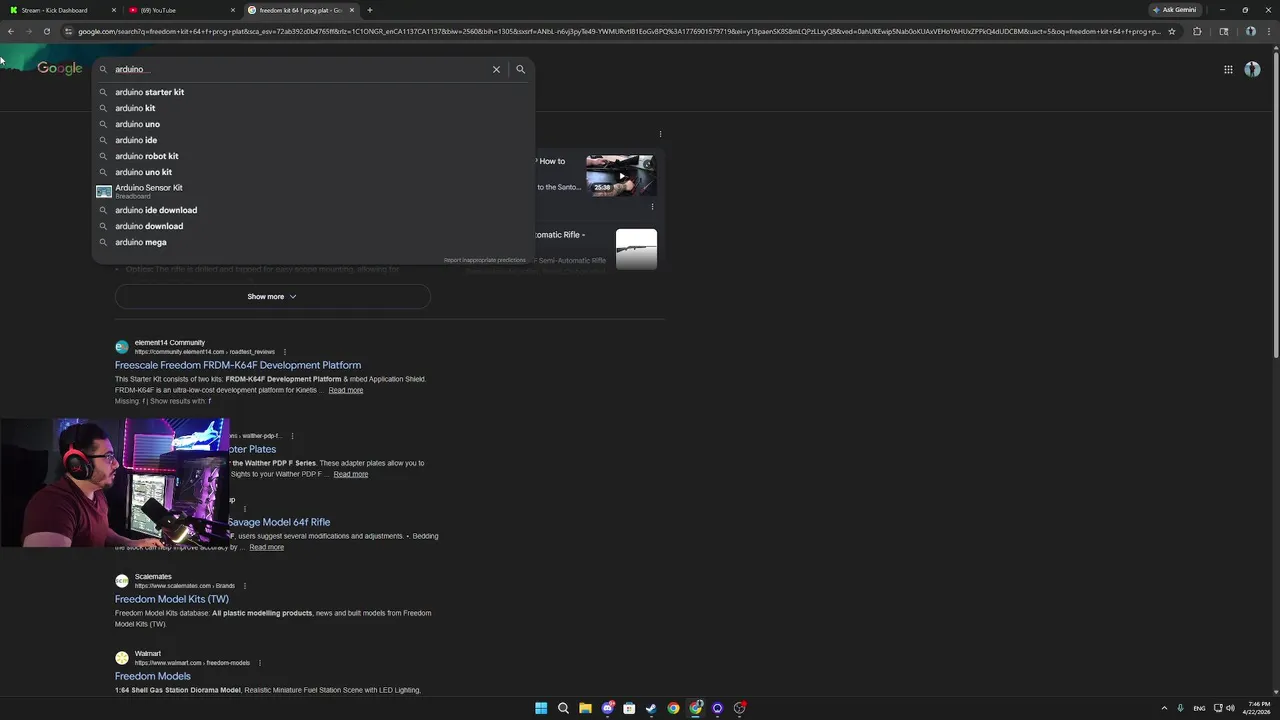Open Steam from the taskbar

(x=651, y=708)
